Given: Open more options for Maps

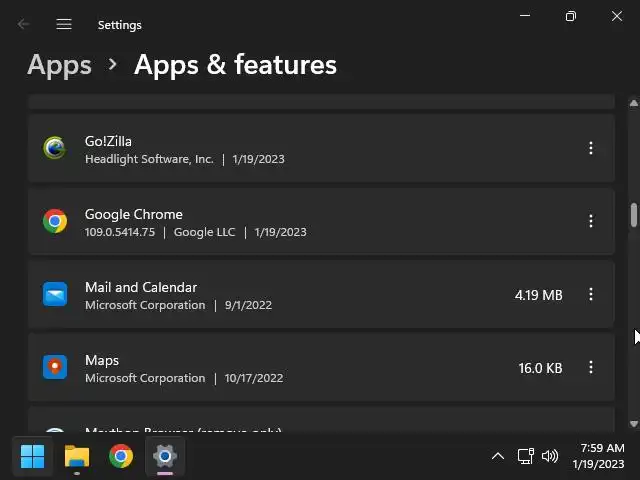Looking at the screenshot, I should click(x=591, y=367).
